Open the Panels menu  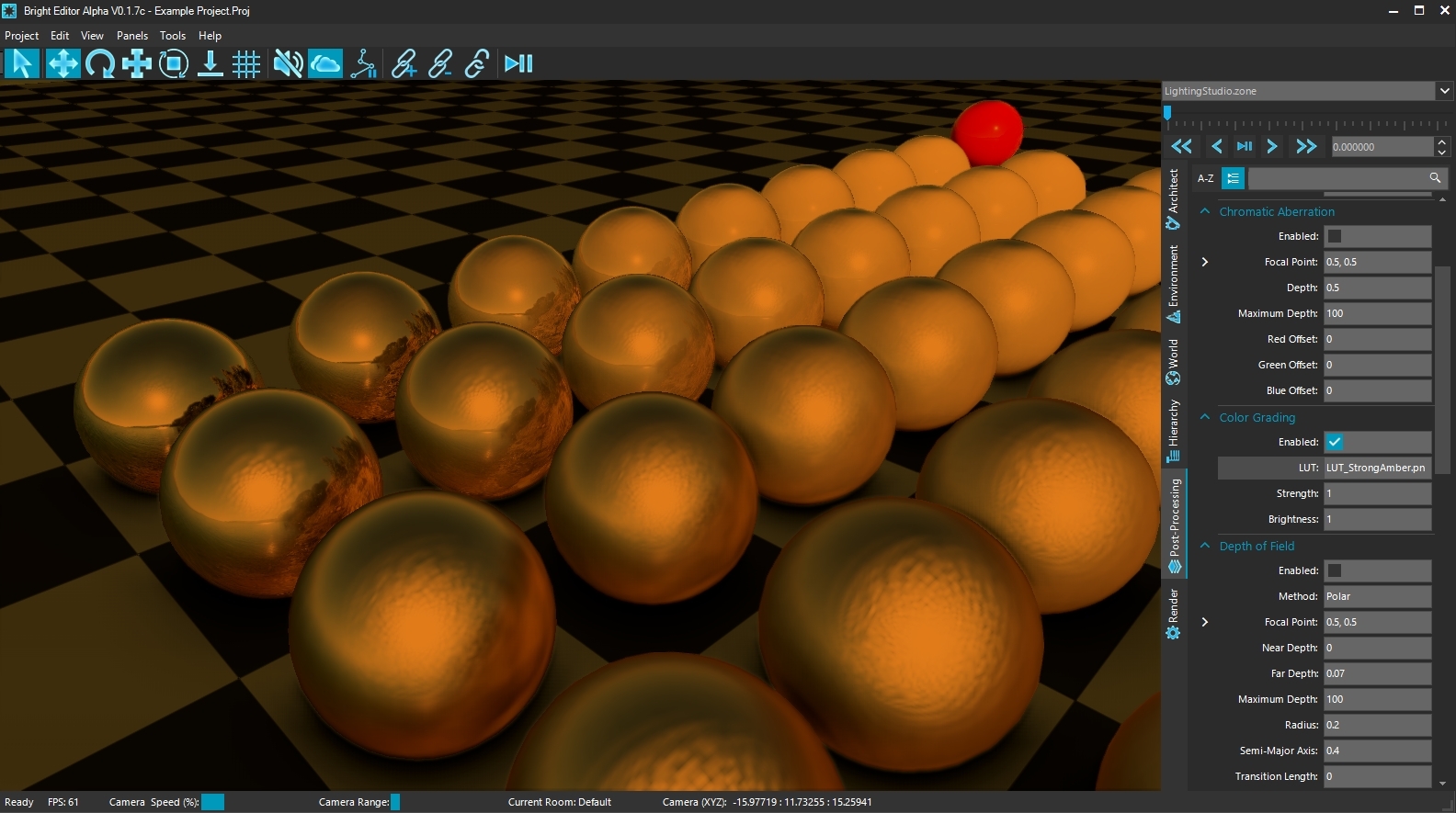pos(132,36)
